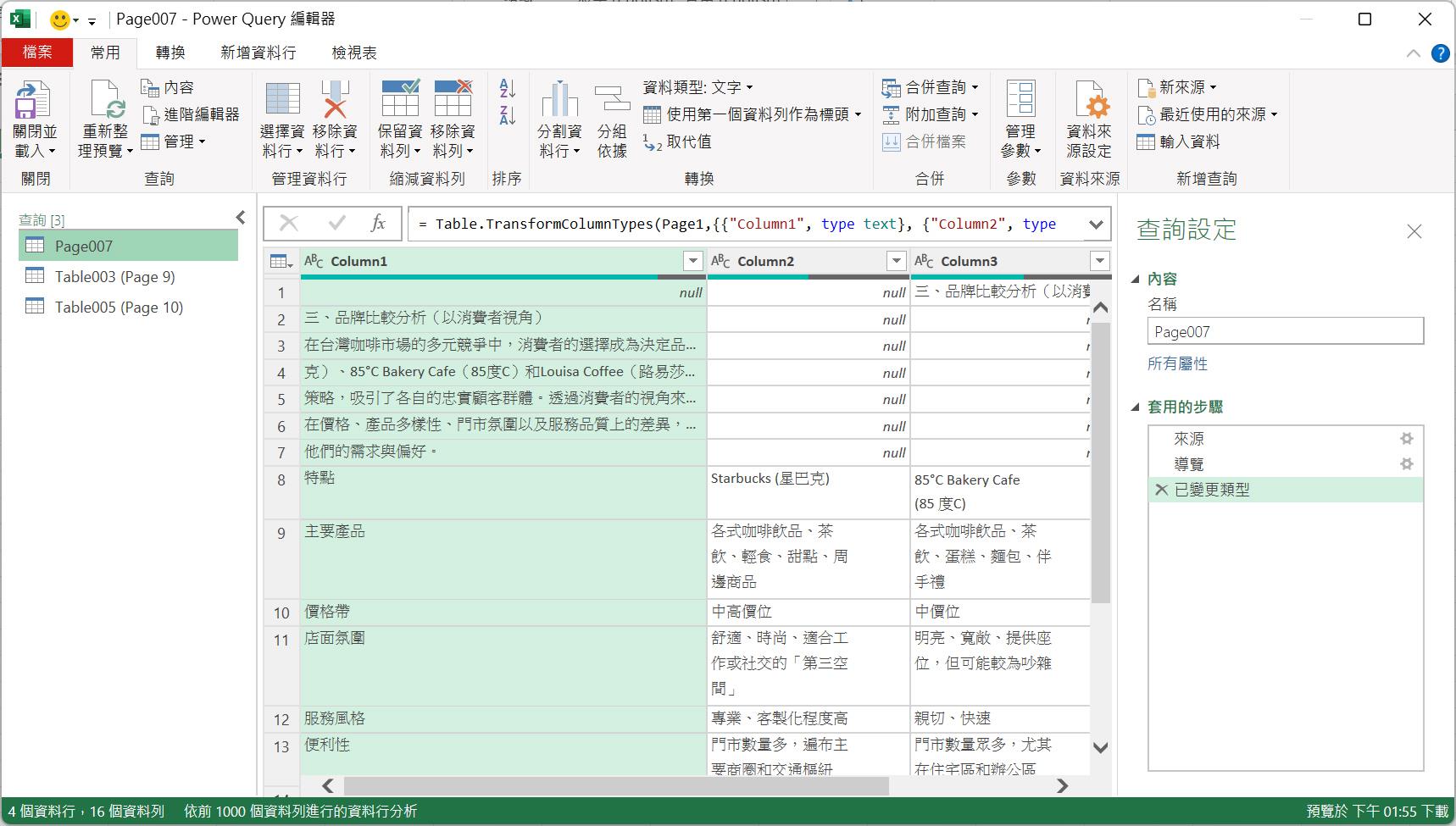The width and height of the screenshot is (1456, 826).
Task: Click the Replace Values (取代值) button
Action: [x=678, y=141]
